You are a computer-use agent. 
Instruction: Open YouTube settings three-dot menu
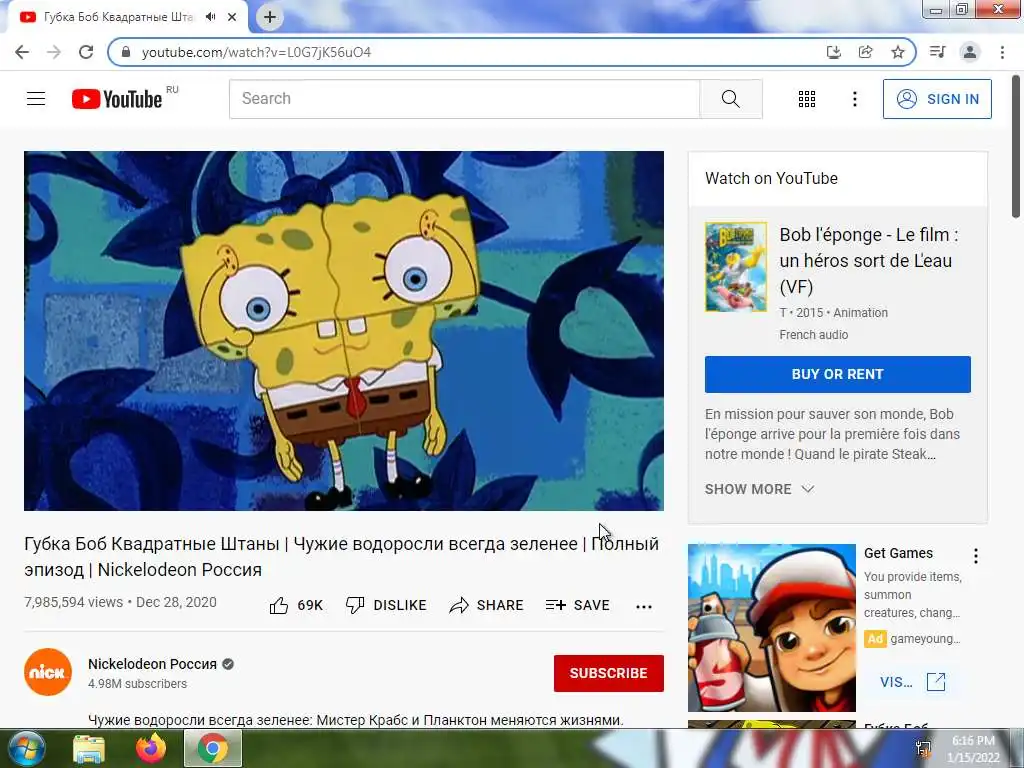(854, 99)
